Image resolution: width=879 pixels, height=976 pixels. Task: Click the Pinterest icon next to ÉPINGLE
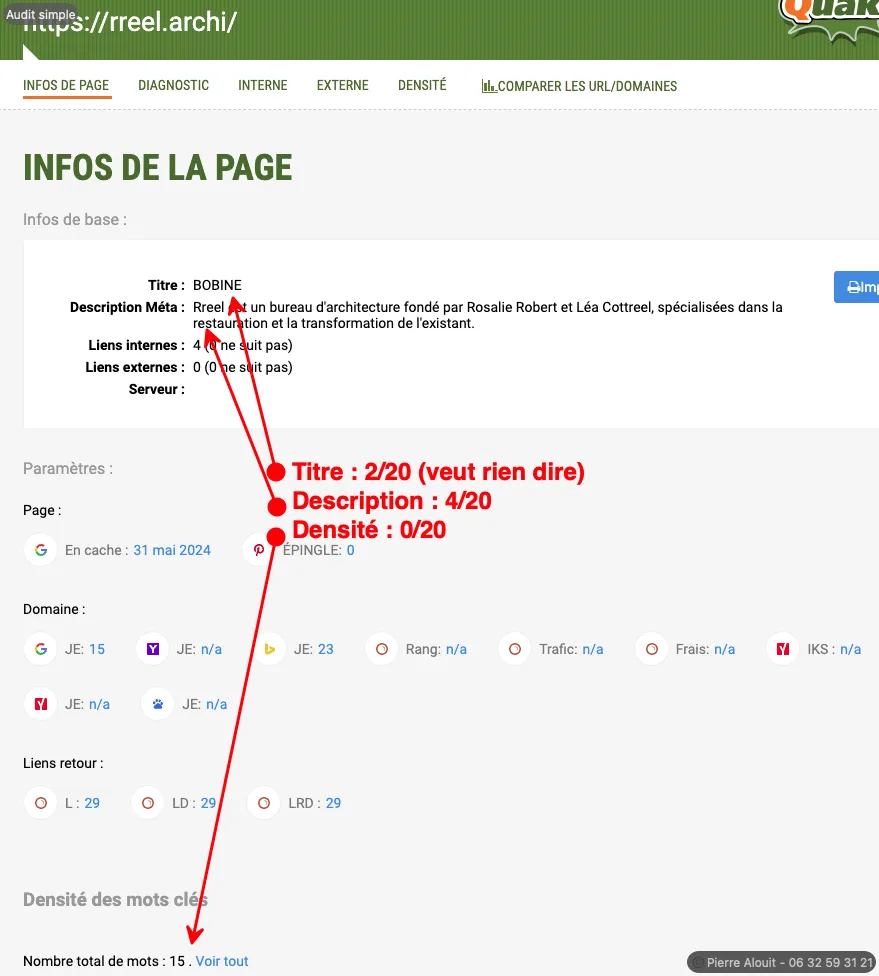258,550
